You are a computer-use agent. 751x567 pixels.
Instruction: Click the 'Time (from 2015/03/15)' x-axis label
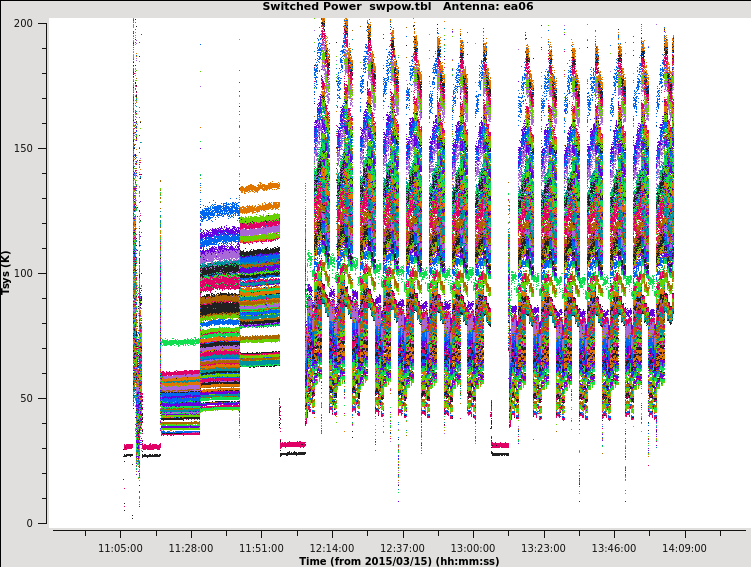click(398, 561)
